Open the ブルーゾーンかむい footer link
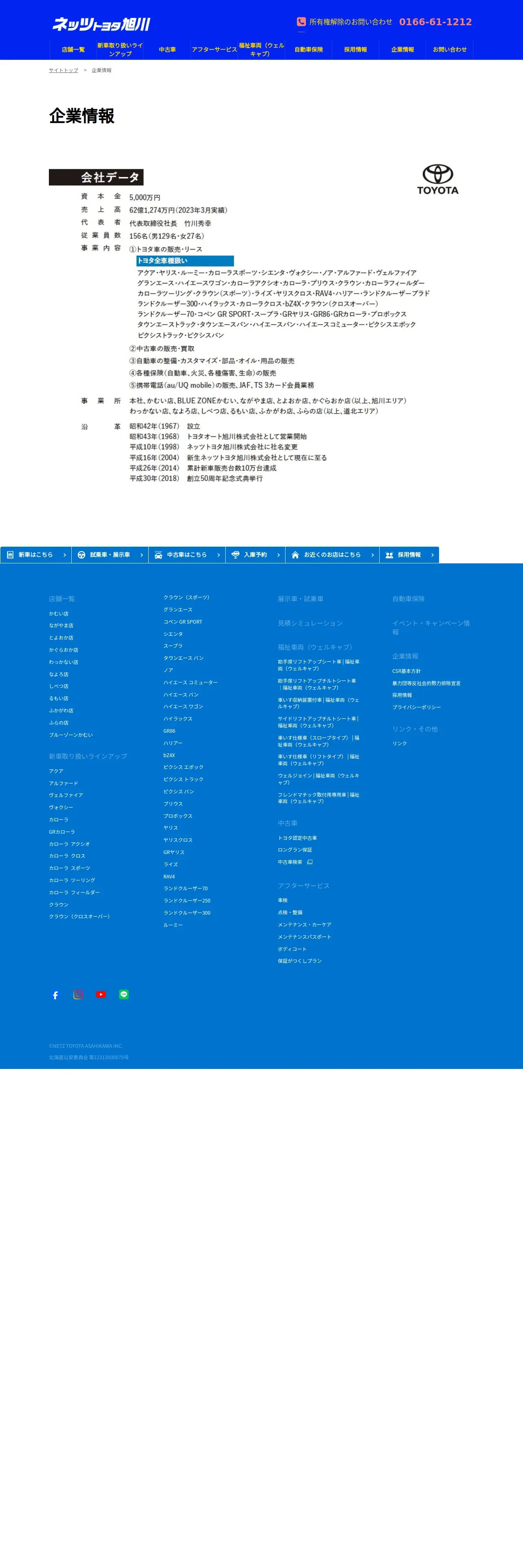Image resolution: width=523 pixels, height=1568 pixels. [71, 735]
